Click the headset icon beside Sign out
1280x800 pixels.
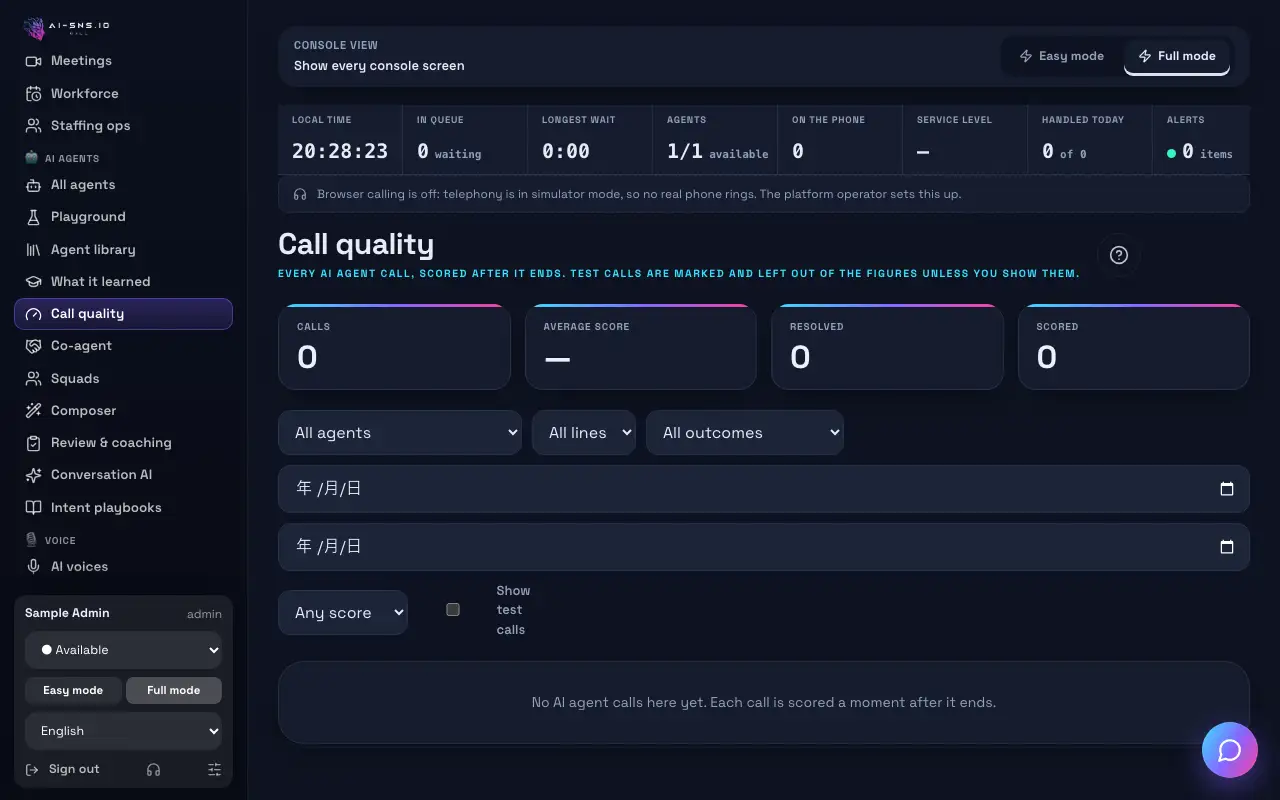153,769
